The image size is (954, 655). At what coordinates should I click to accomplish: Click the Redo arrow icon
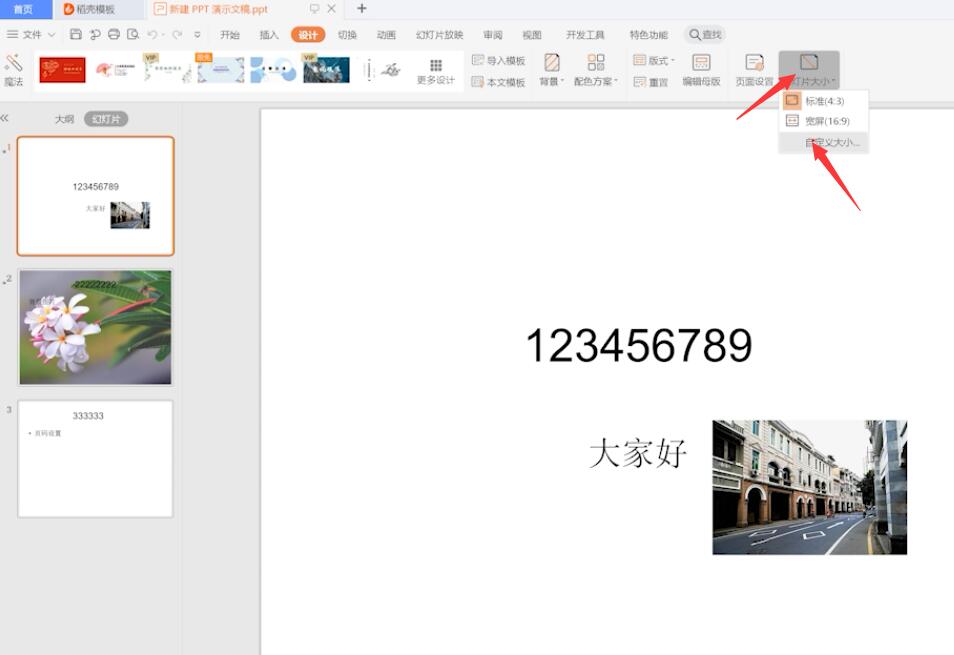(177, 35)
